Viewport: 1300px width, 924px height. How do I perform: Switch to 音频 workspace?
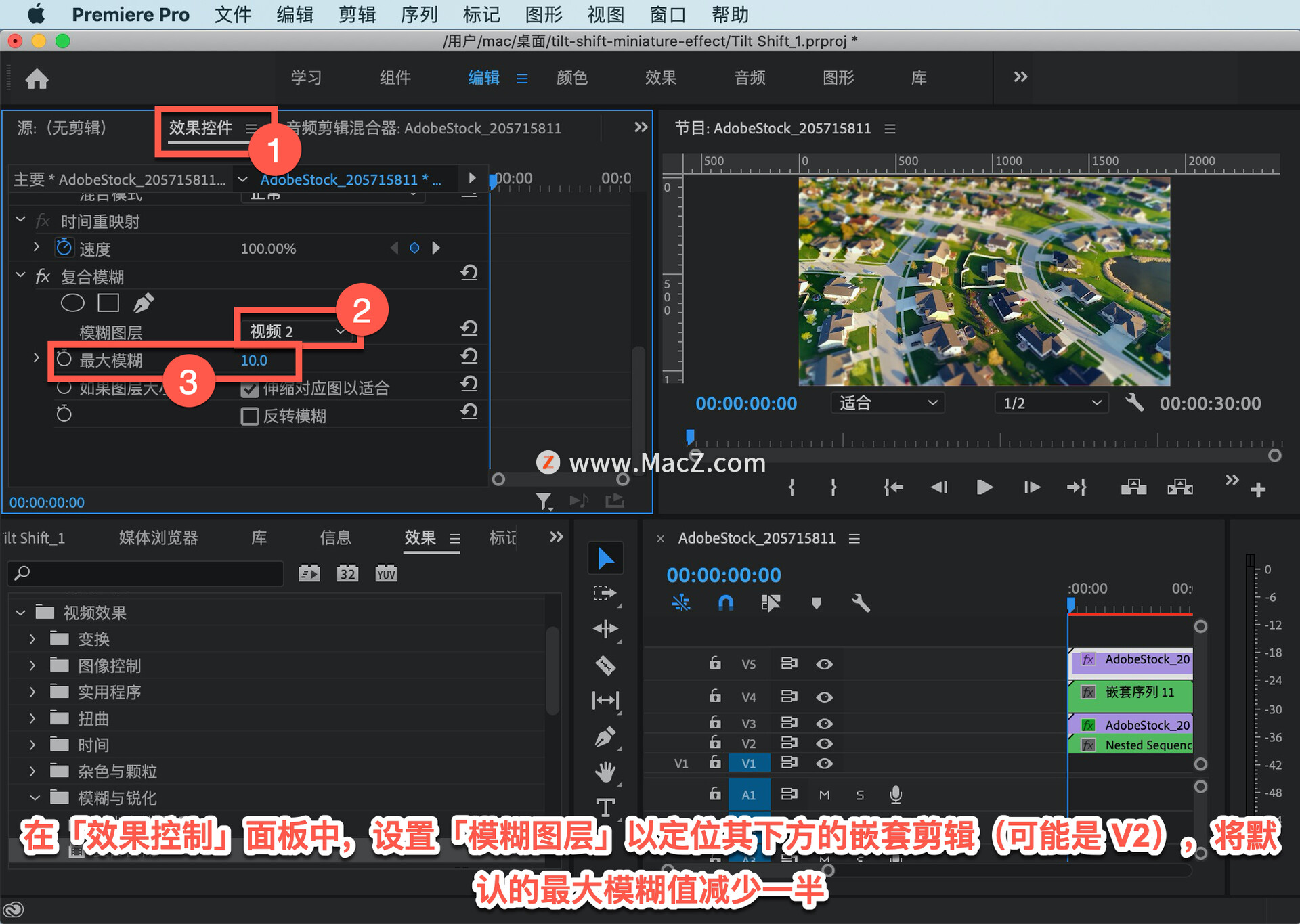point(750,78)
